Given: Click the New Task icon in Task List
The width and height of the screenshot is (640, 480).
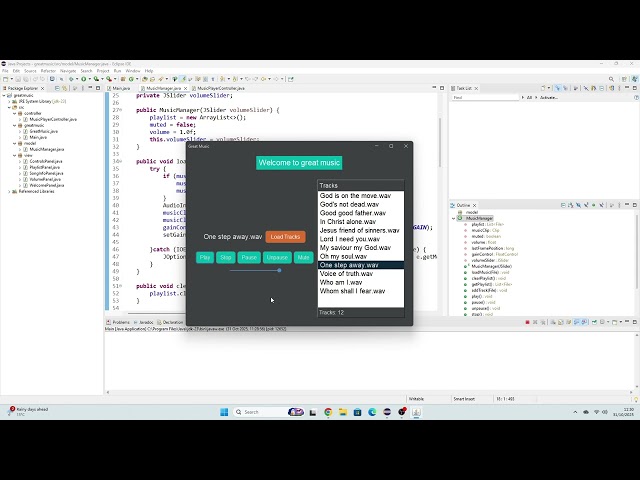Looking at the screenshot, I should click(x=543, y=88).
